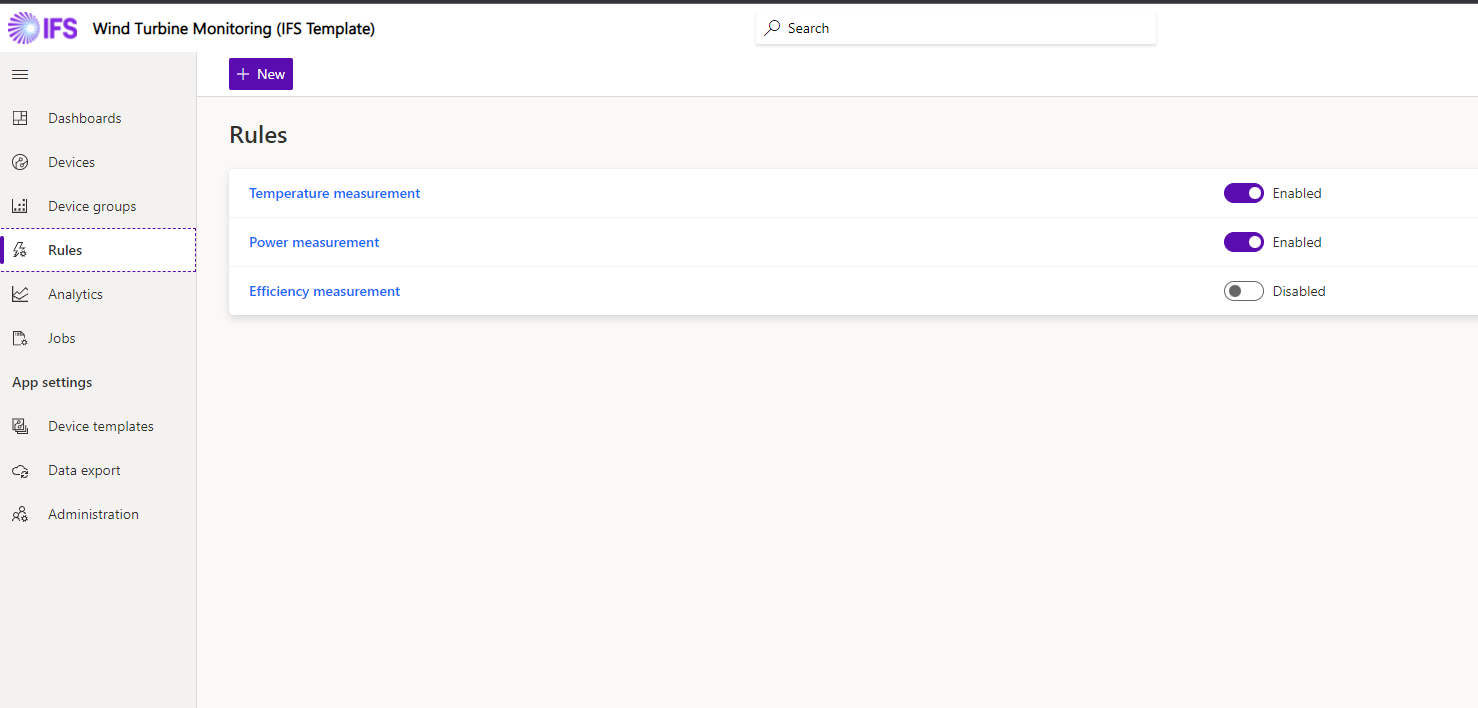This screenshot has height=708, width=1478.
Task: Click the Administration people icon
Action: (x=20, y=514)
